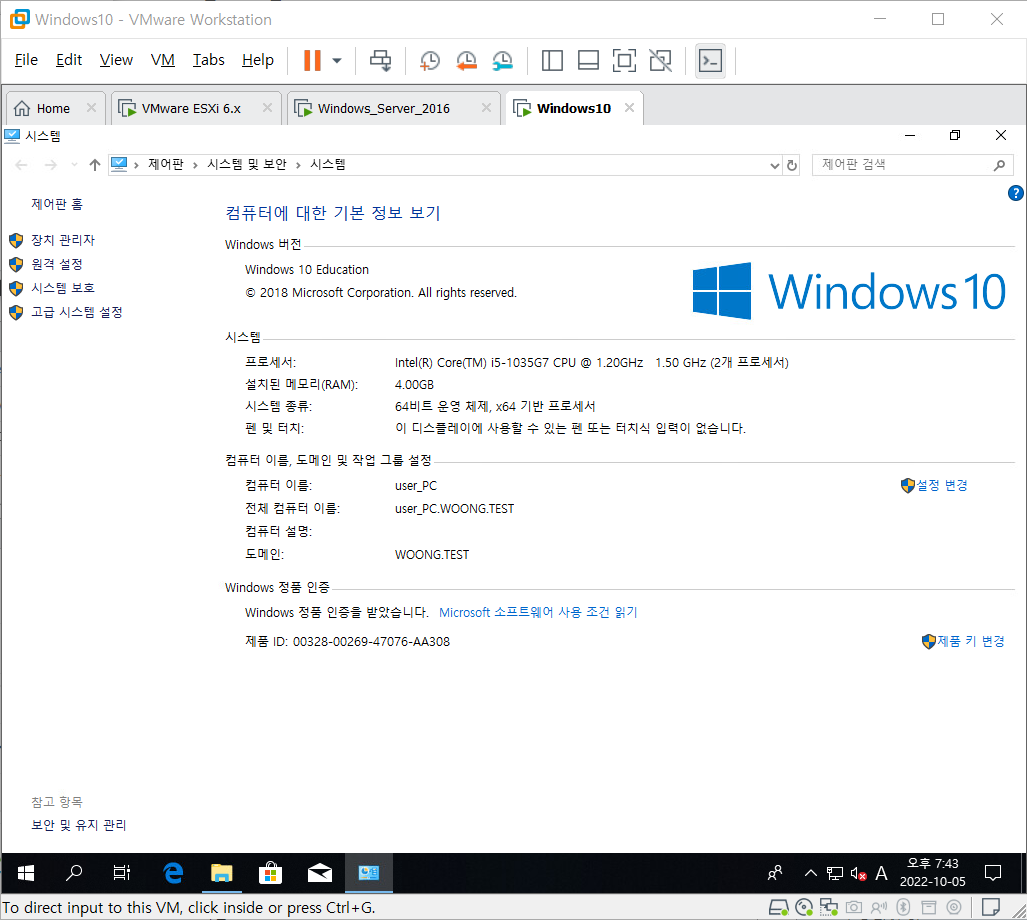Screen dimensions: 1027x920
Task: Open the Help menu
Action: pos(257,60)
